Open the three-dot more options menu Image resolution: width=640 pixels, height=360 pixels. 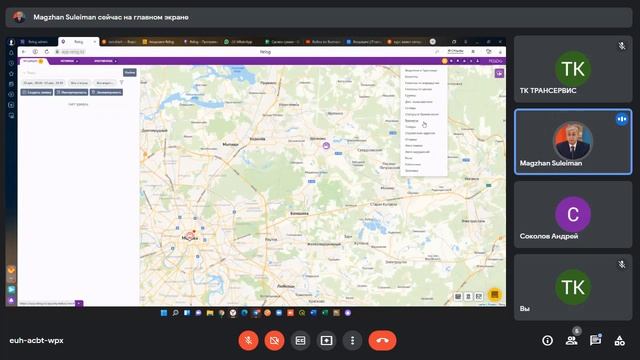pyautogui.click(x=353, y=340)
